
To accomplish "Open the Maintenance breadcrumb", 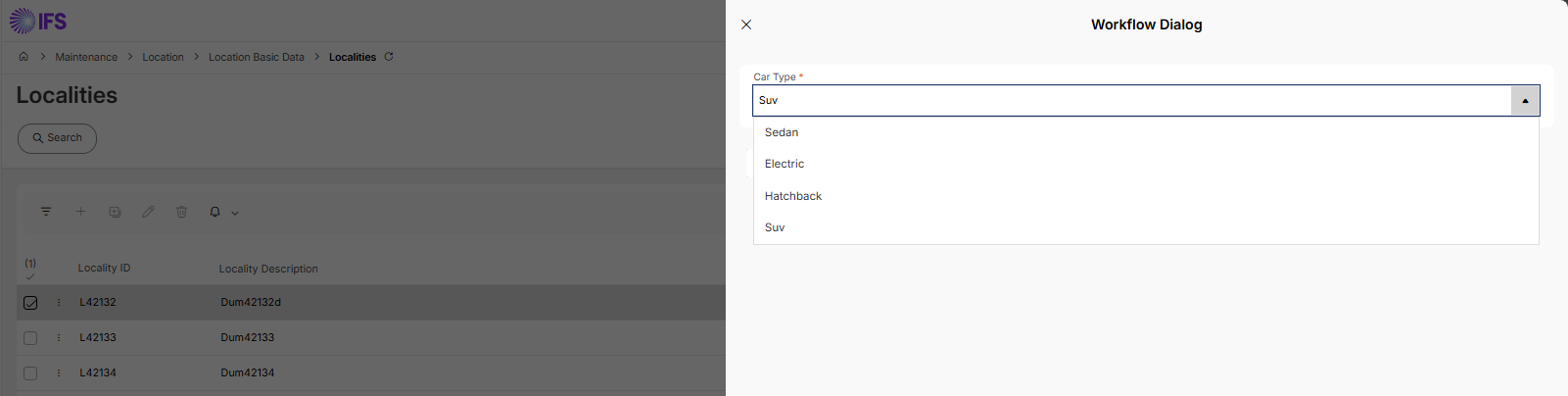I will 86,57.
